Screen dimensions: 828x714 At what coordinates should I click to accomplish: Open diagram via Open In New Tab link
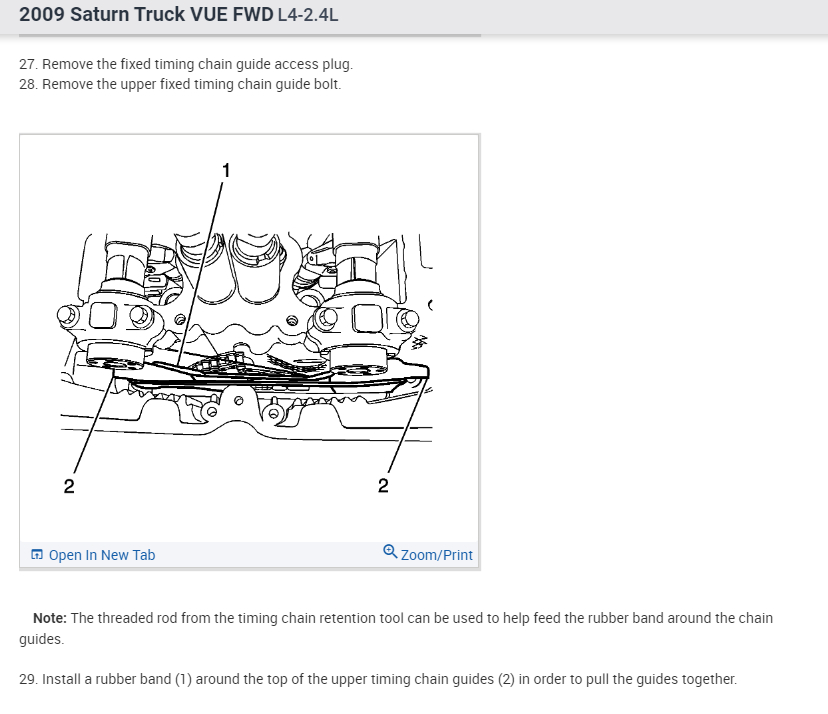click(102, 555)
